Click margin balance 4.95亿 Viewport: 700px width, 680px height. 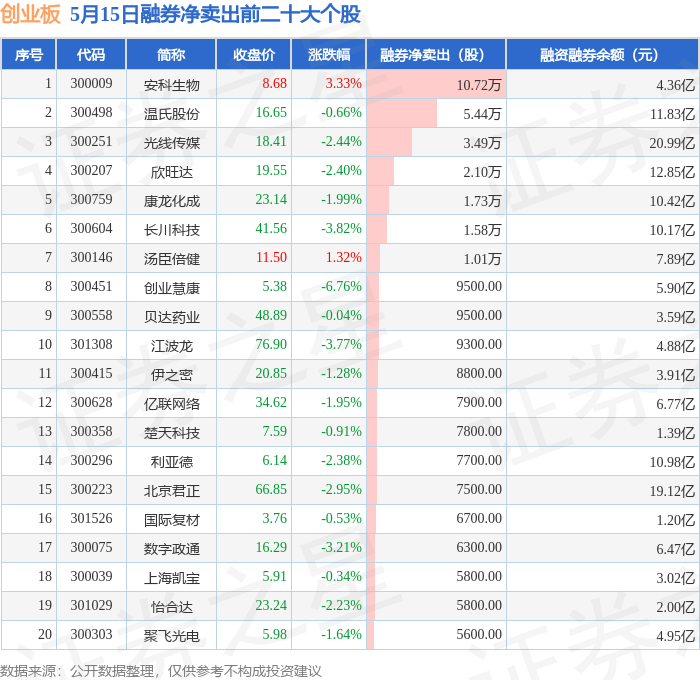click(675, 636)
